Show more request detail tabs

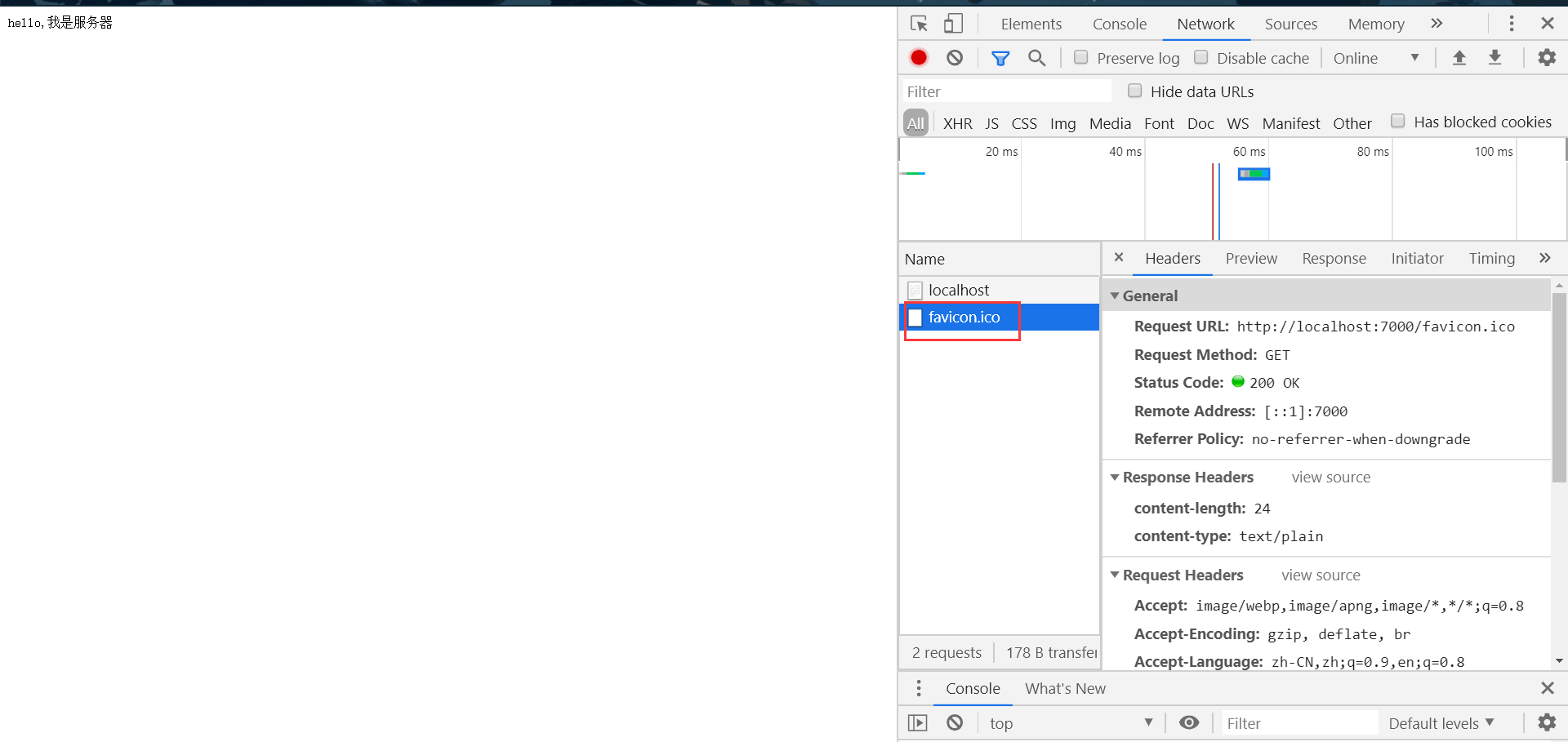(1544, 258)
